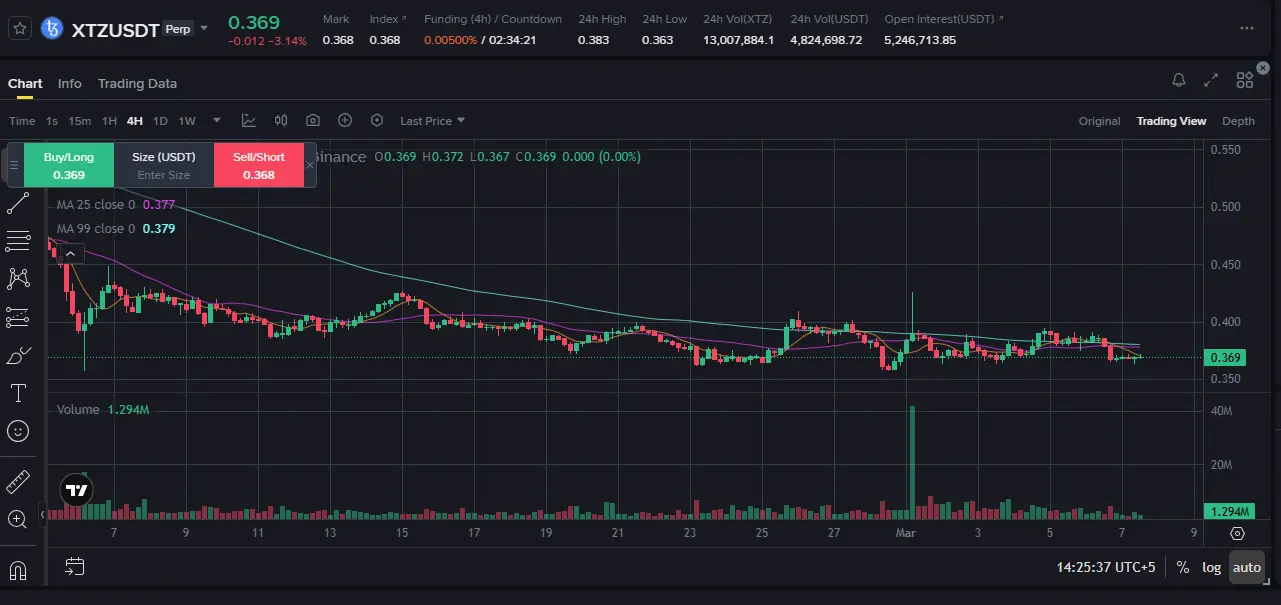Select the 15m time interval
The width and height of the screenshot is (1281, 605).
point(79,121)
